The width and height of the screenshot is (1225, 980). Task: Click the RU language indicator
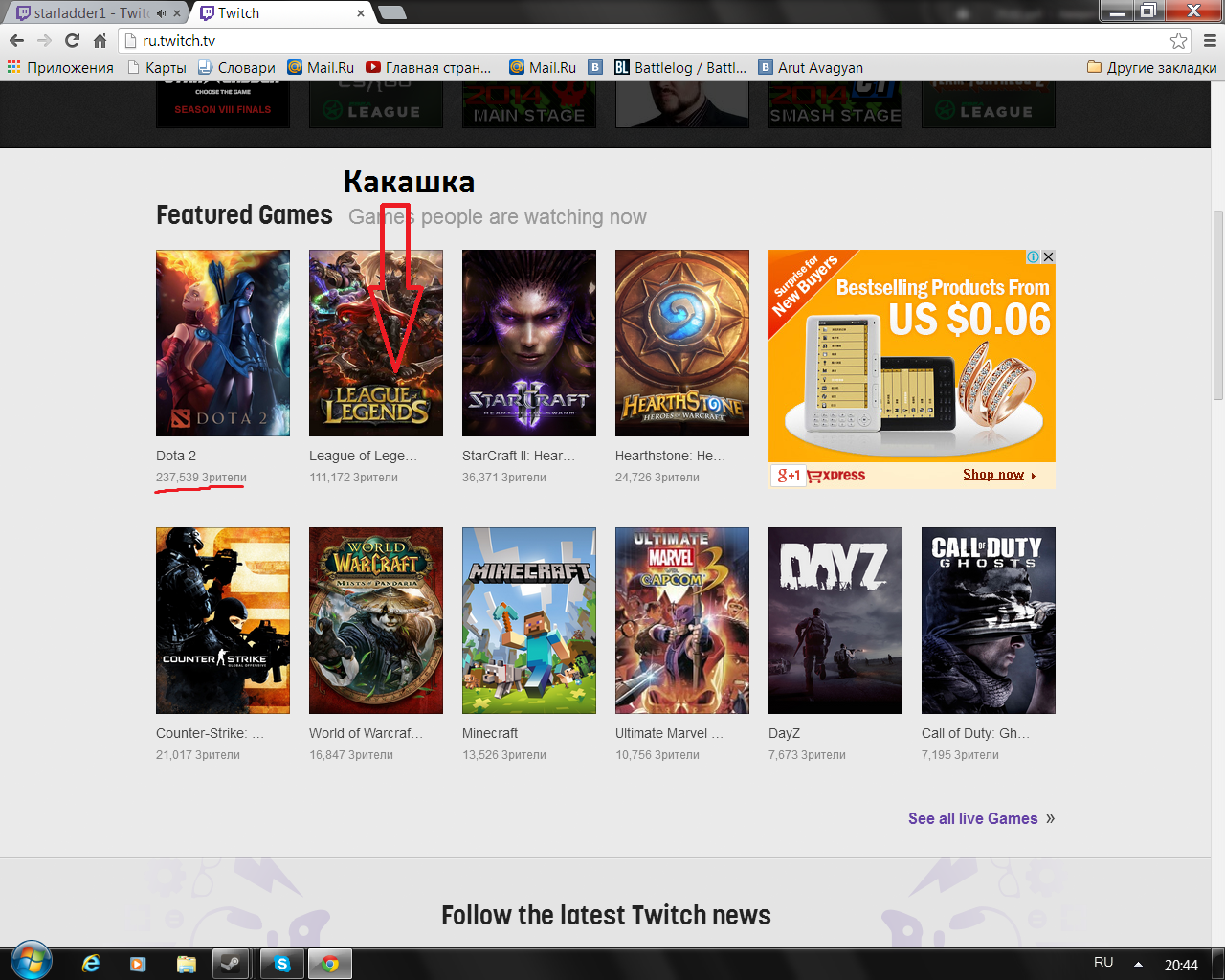point(1103,962)
